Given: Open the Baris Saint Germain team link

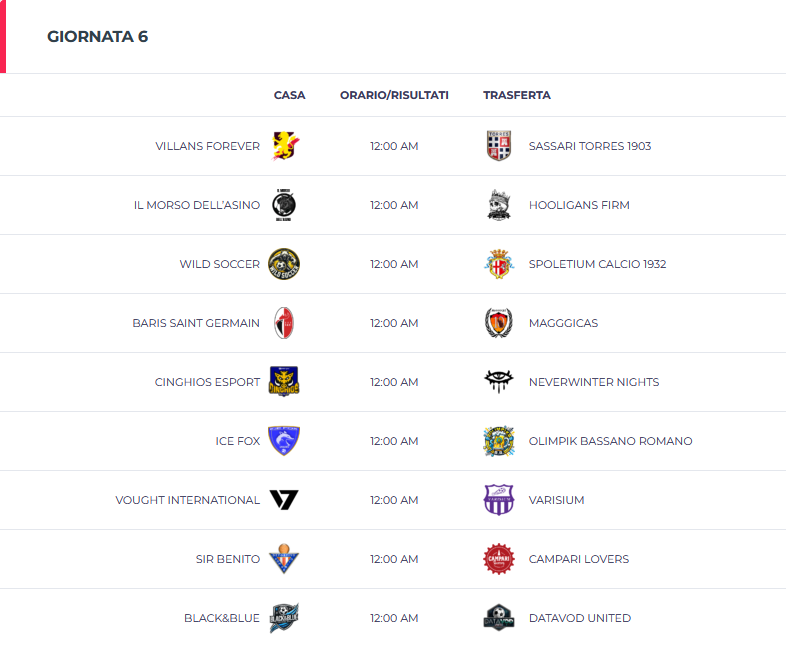Looking at the screenshot, I should tap(196, 323).
